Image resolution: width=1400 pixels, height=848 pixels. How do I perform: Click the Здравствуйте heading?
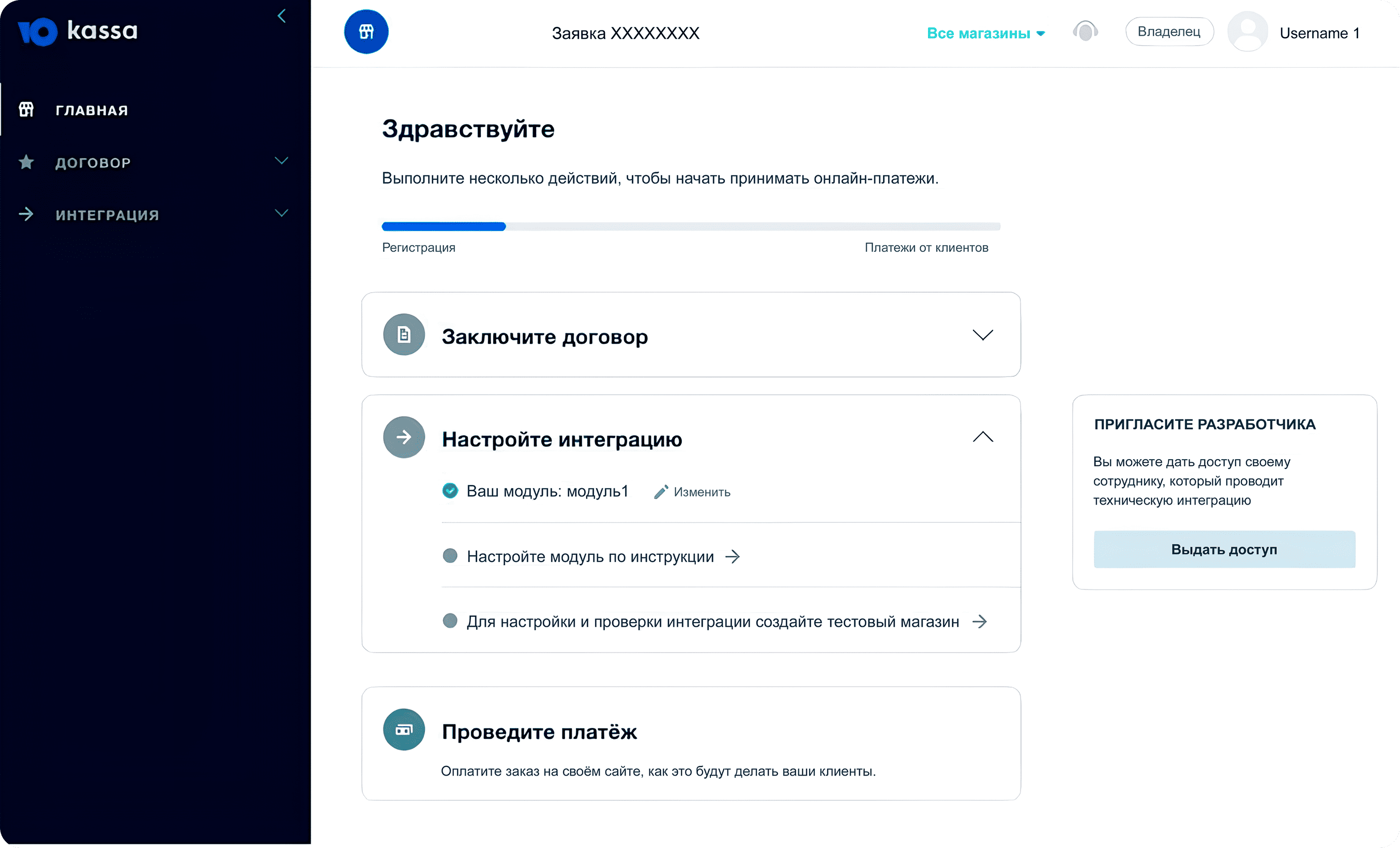pos(468,130)
